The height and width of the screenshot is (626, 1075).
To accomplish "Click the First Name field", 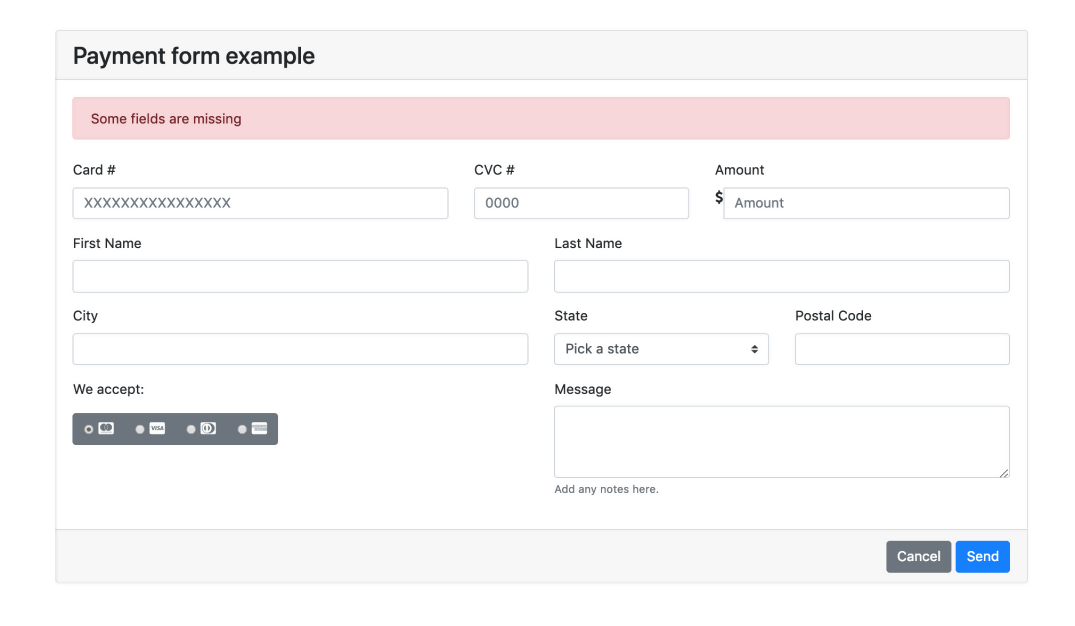I will [x=300, y=276].
